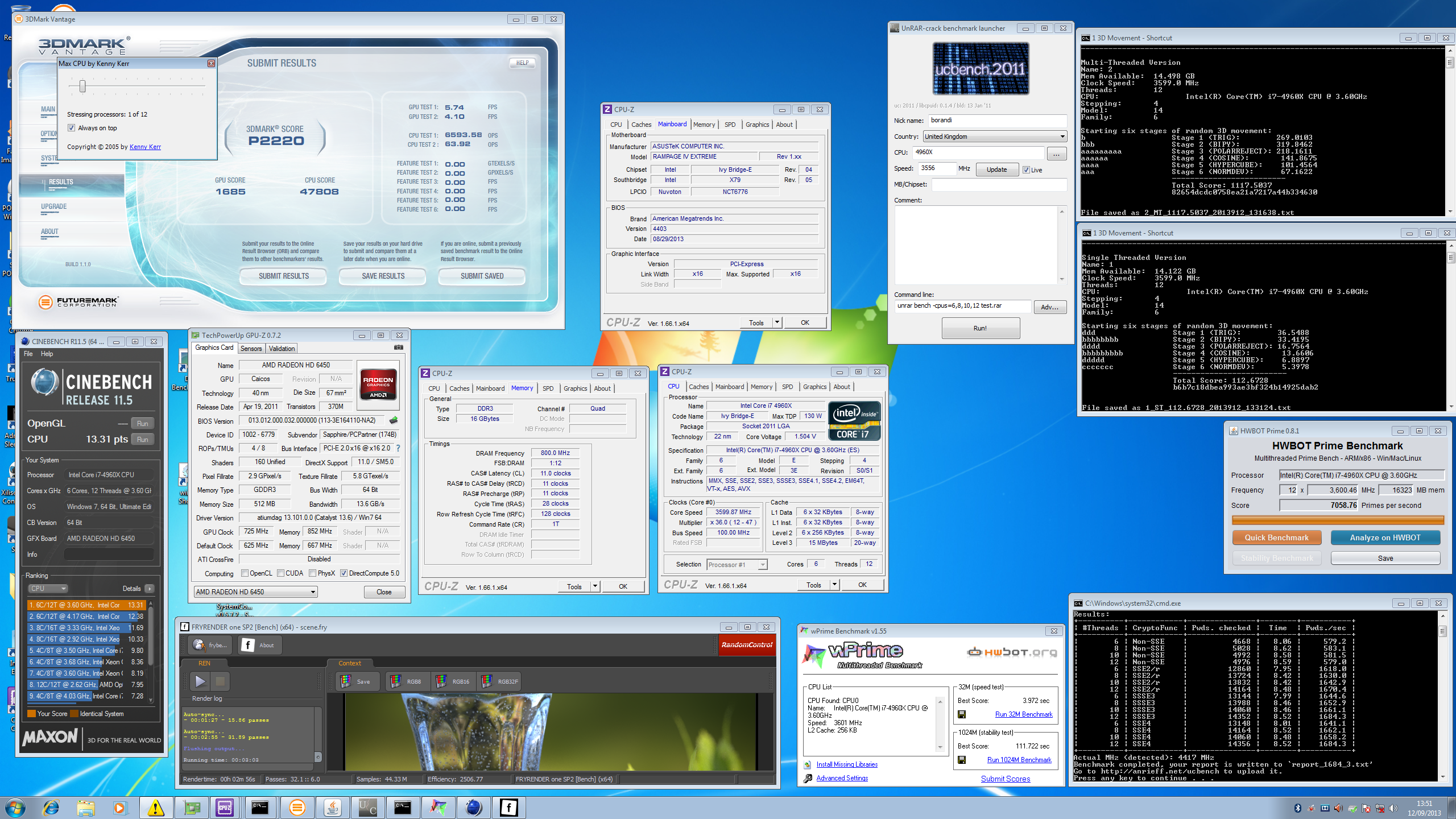The height and width of the screenshot is (819, 1456).
Task: Open the Fryrender f icon on the taskbar
Action: (508, 807)
